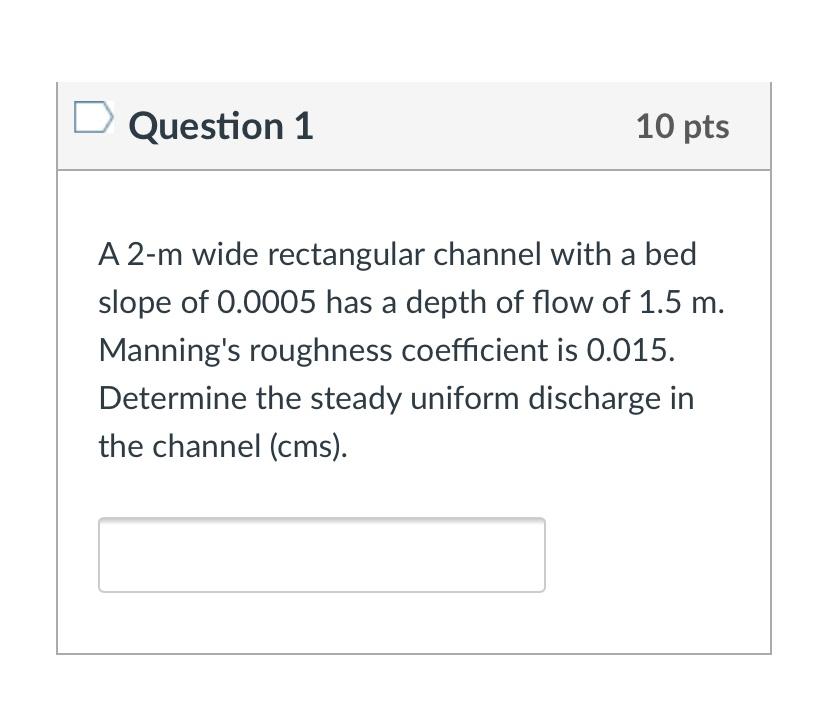The width and height of the screenshot is (828, 720).
Task: Select the 10 pts label
Action: [682, 126]
